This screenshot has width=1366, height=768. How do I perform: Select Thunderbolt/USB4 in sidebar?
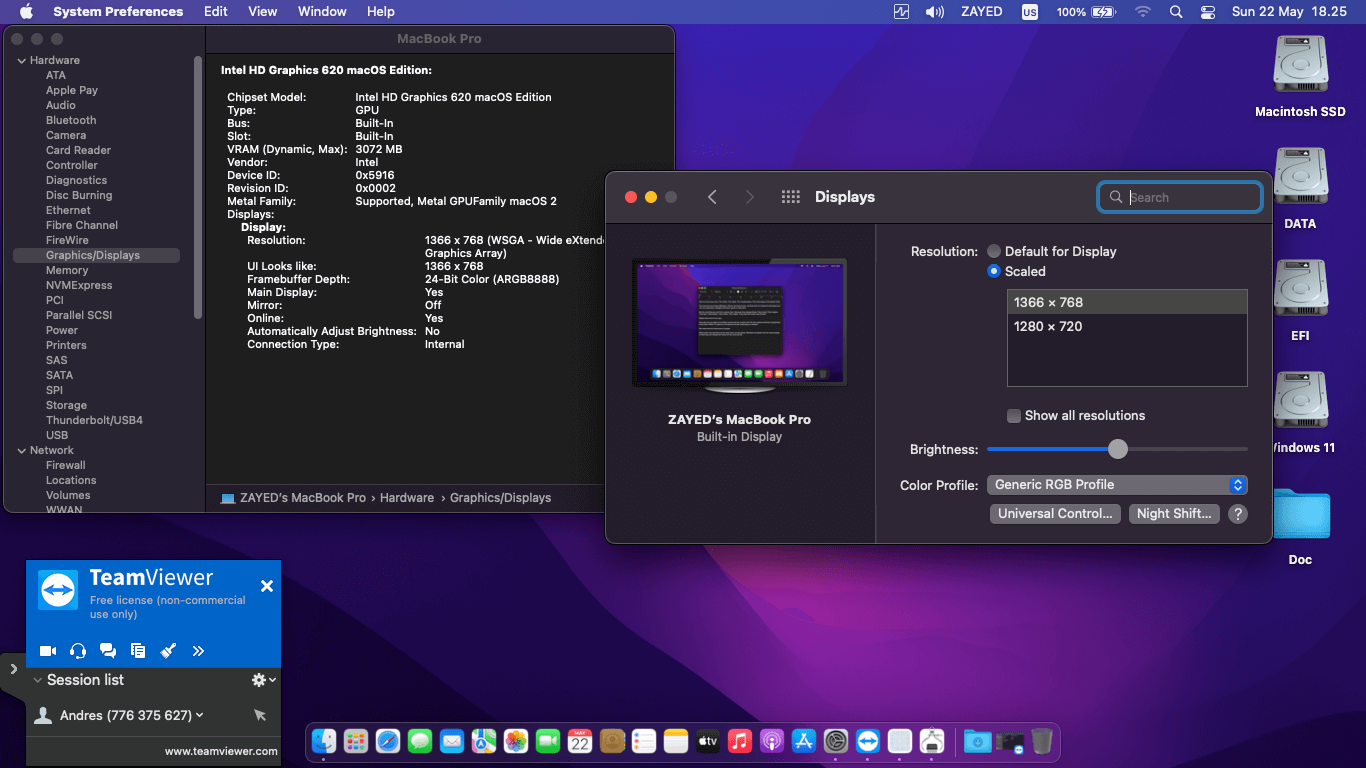click(94, 420)
